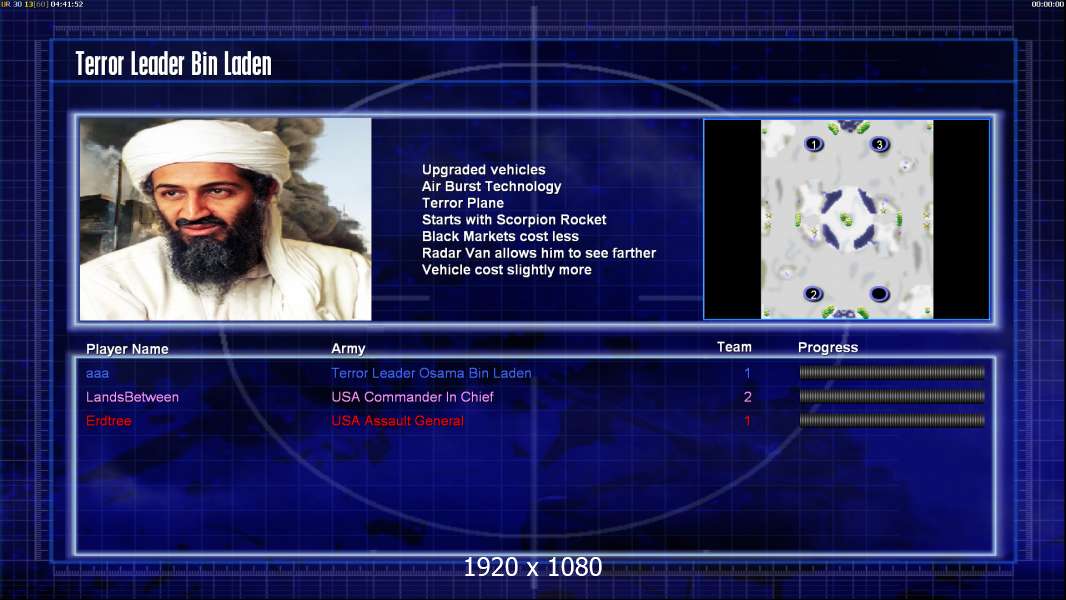
Task: Click the Terror Plane feature line
Action: 463,203
